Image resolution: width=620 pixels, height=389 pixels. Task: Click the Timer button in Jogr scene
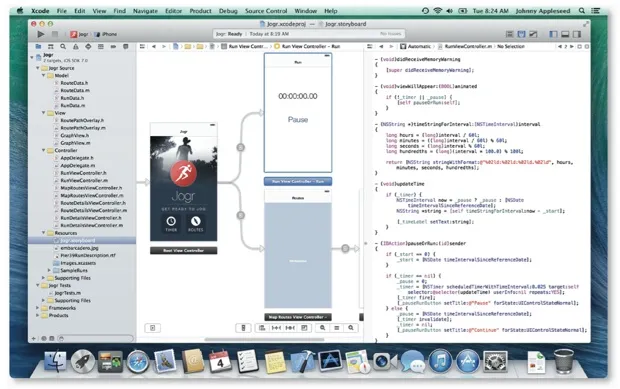click(171, 224)
